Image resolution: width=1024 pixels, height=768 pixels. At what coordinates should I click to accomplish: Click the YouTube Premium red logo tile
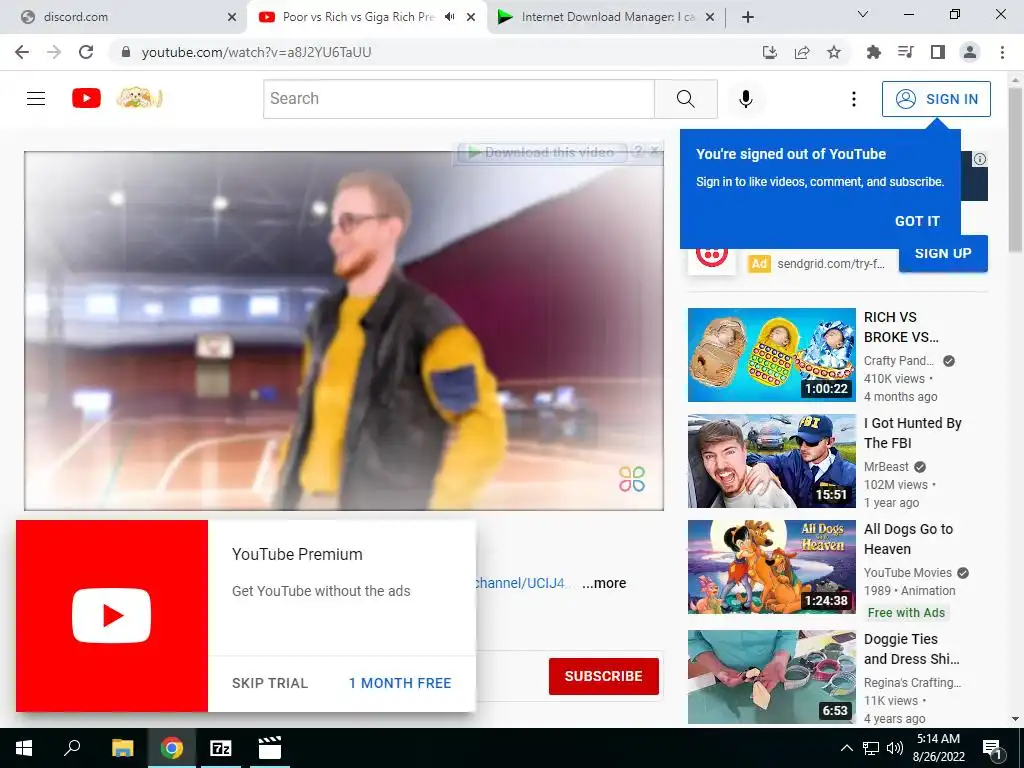112,616
